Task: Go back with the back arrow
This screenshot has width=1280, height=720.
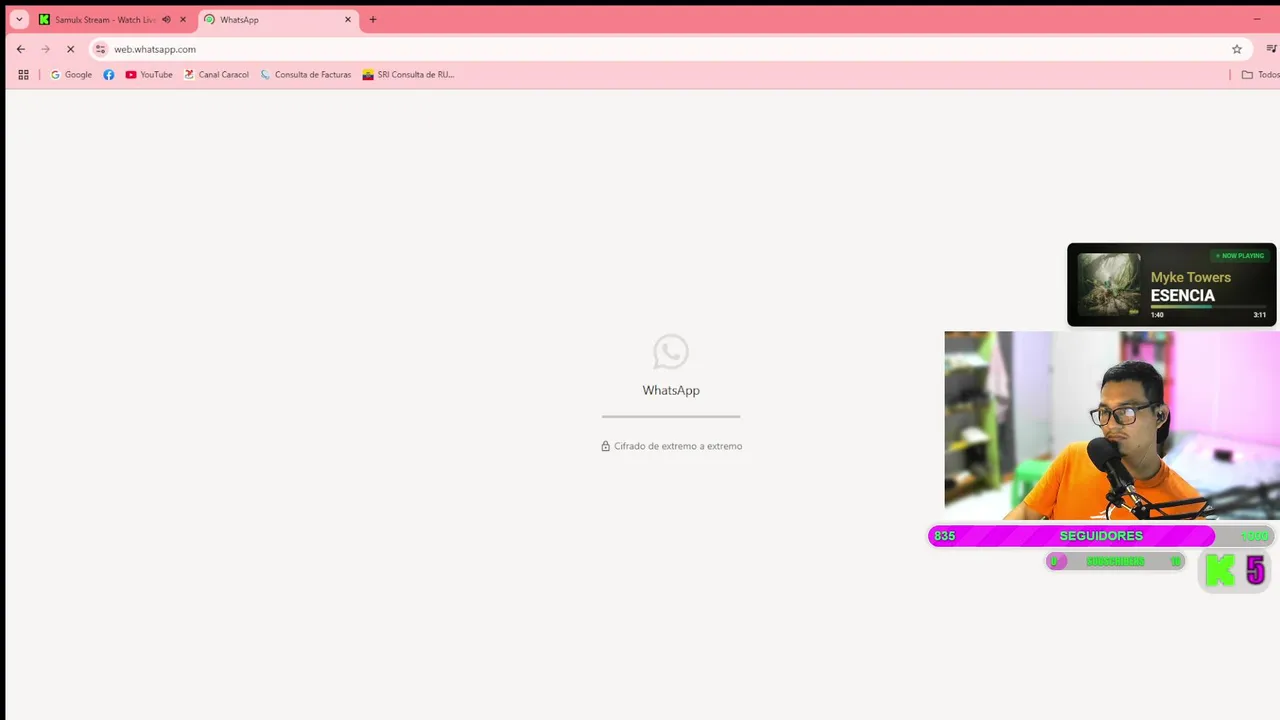Action: (21, 49)
